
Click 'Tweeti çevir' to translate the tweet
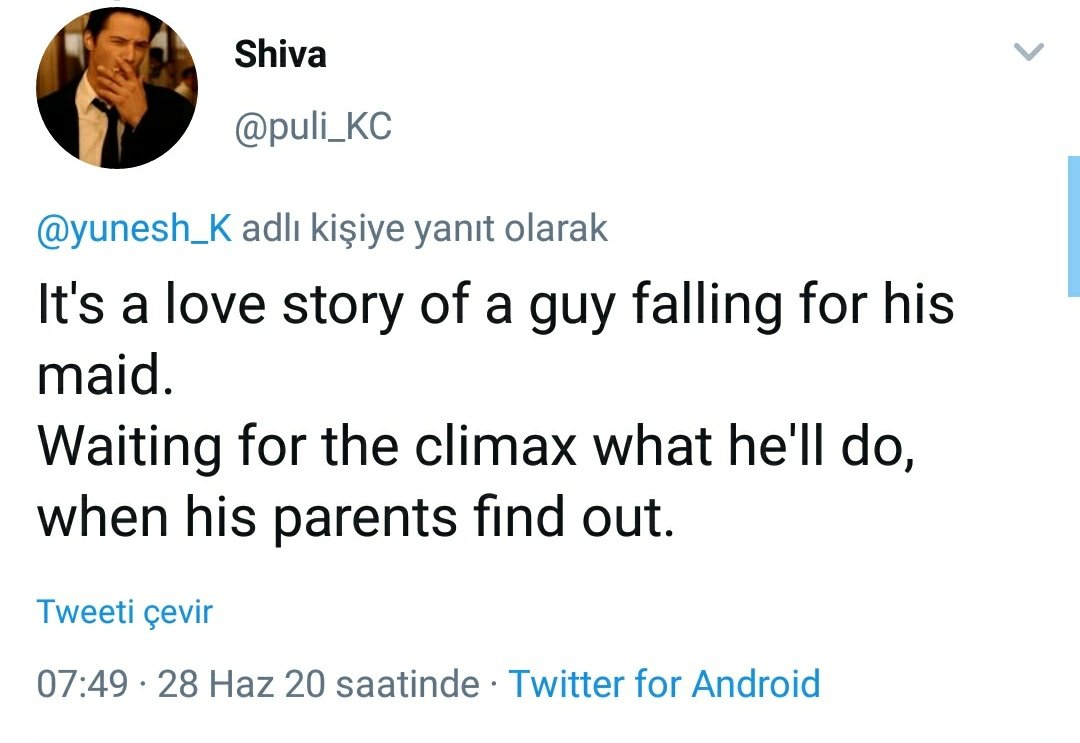(x=125, y=611)
